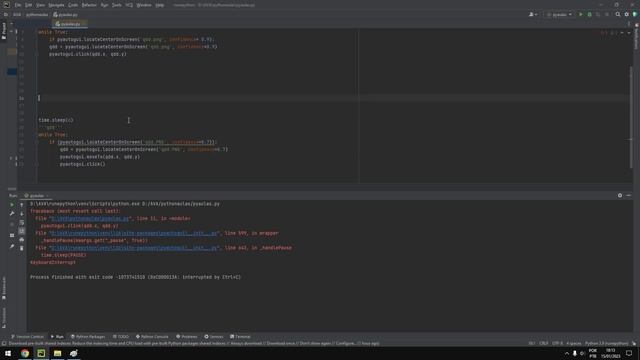
Task: Open the Notifications side panel
Action: click(636, 37)
